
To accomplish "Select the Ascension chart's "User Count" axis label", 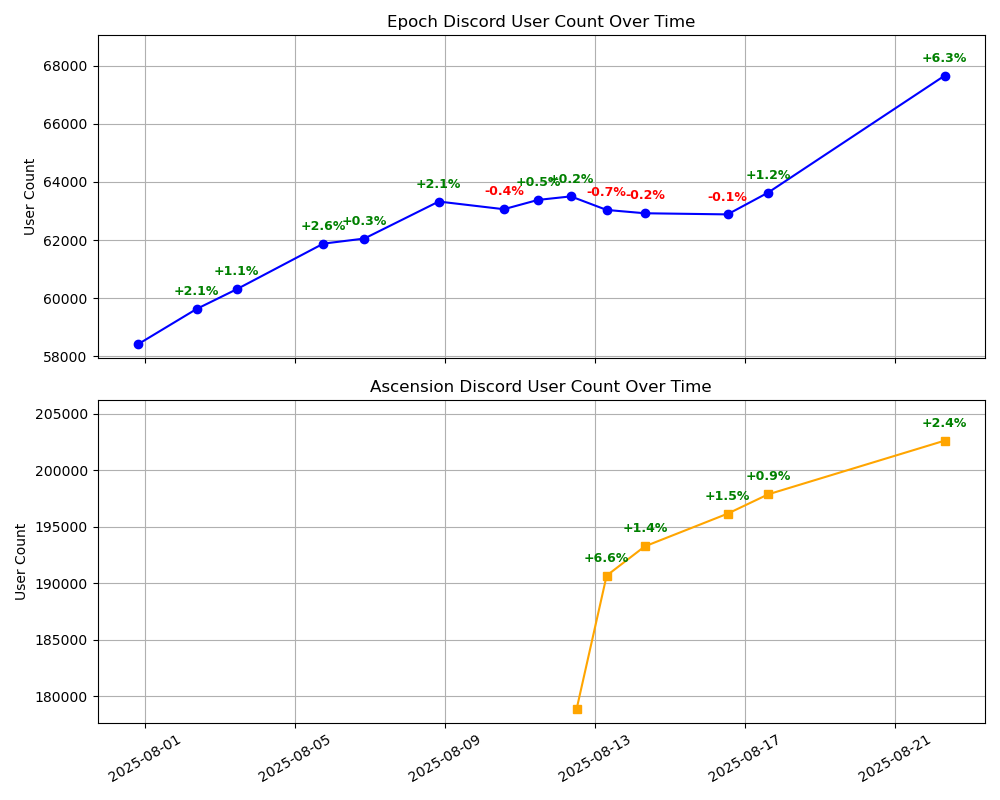I will coord(20,562).
